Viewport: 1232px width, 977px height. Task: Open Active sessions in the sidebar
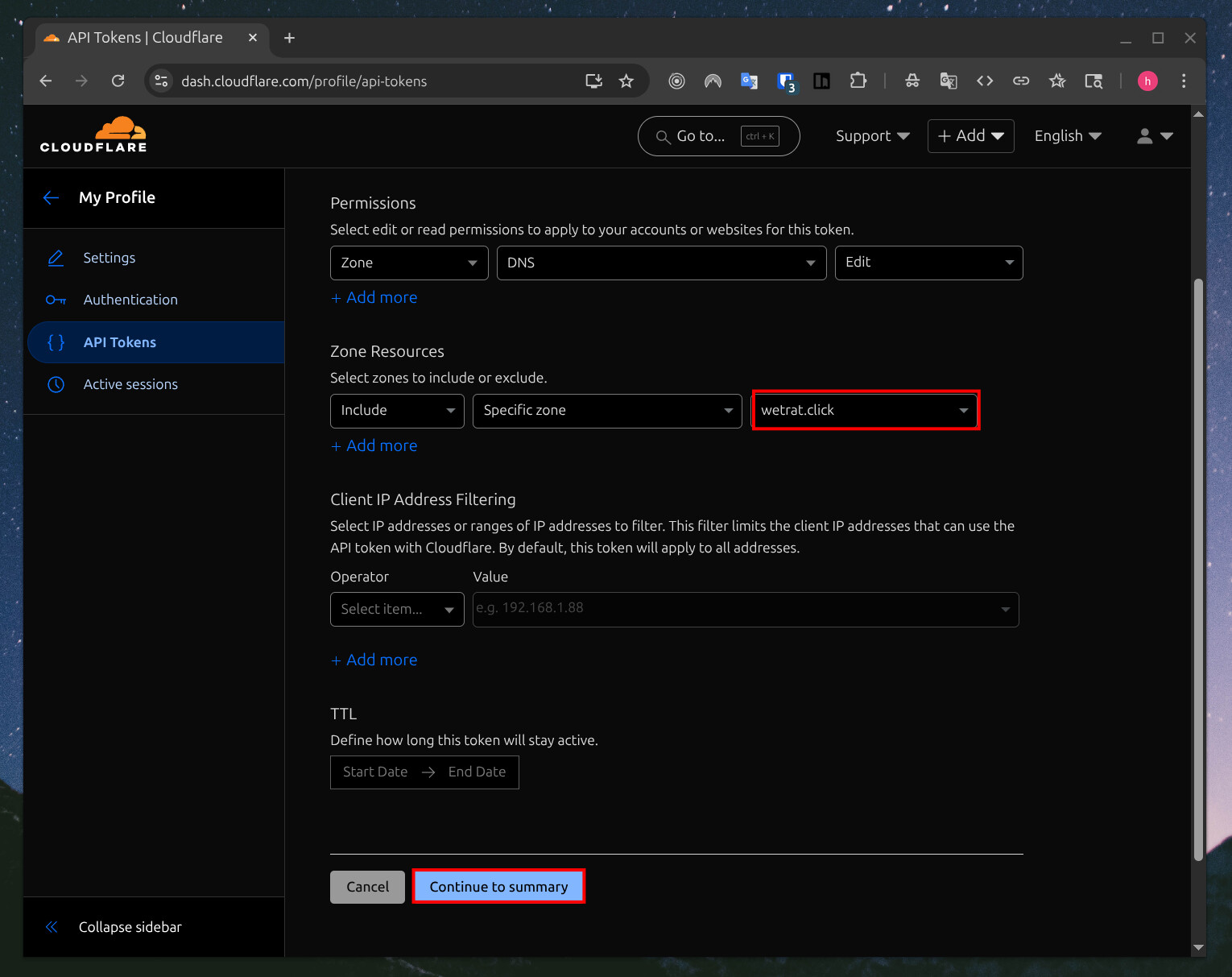coord(130,384)
